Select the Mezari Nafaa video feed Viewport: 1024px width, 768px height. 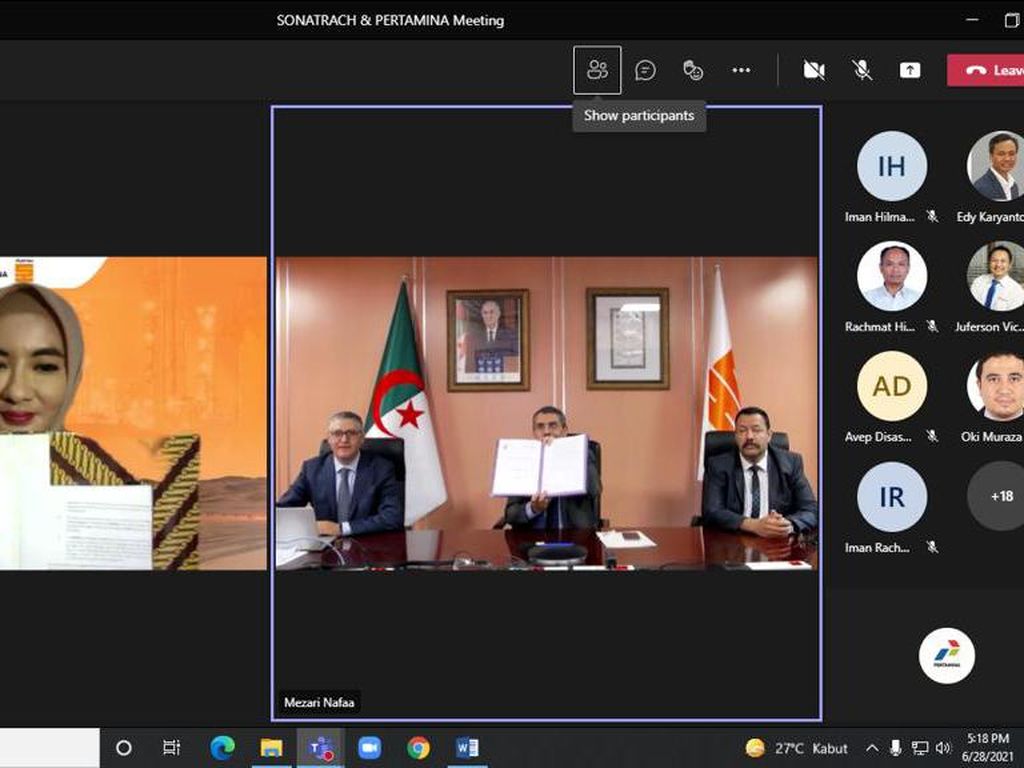tap(547, 413)
